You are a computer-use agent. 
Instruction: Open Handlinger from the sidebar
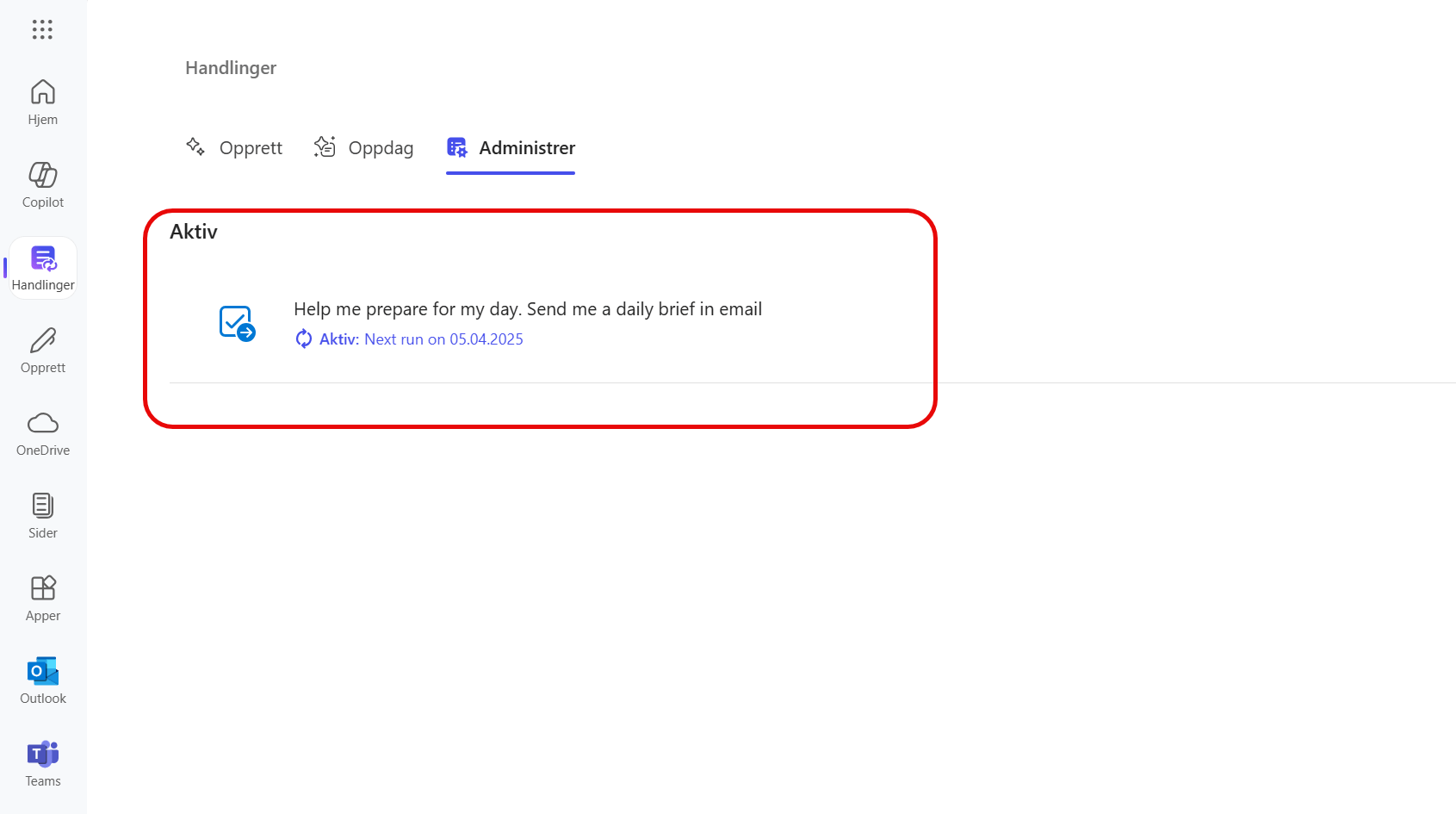point(42,267)
